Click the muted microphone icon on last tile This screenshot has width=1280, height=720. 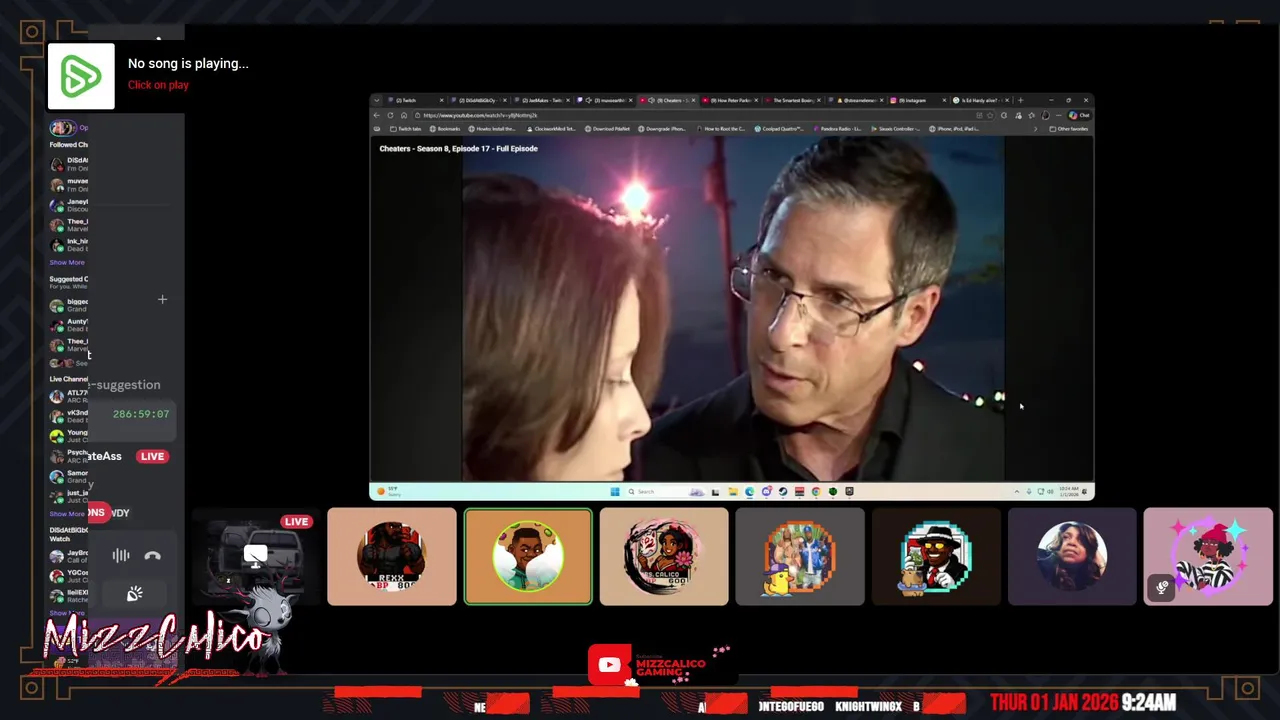coord(1162,588)
